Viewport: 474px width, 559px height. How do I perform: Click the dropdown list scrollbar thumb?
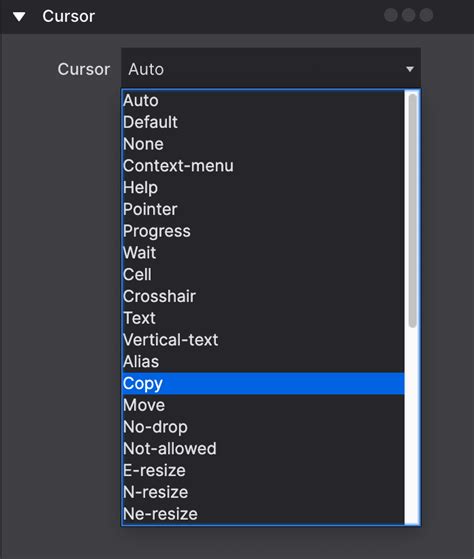point(413,210)
